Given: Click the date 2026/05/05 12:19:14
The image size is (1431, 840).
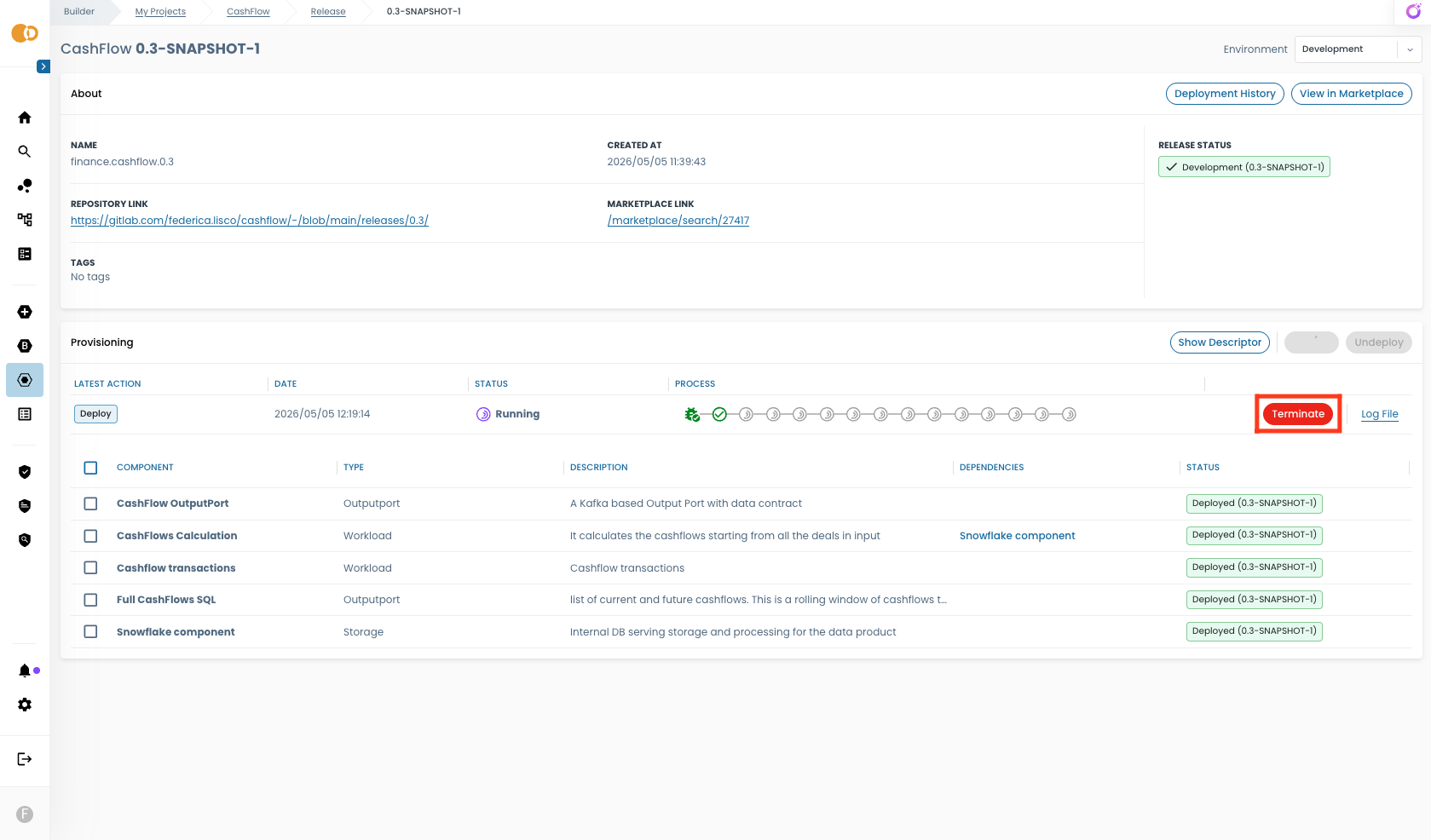Looking at the screenshot, I should tap(322, 414).
